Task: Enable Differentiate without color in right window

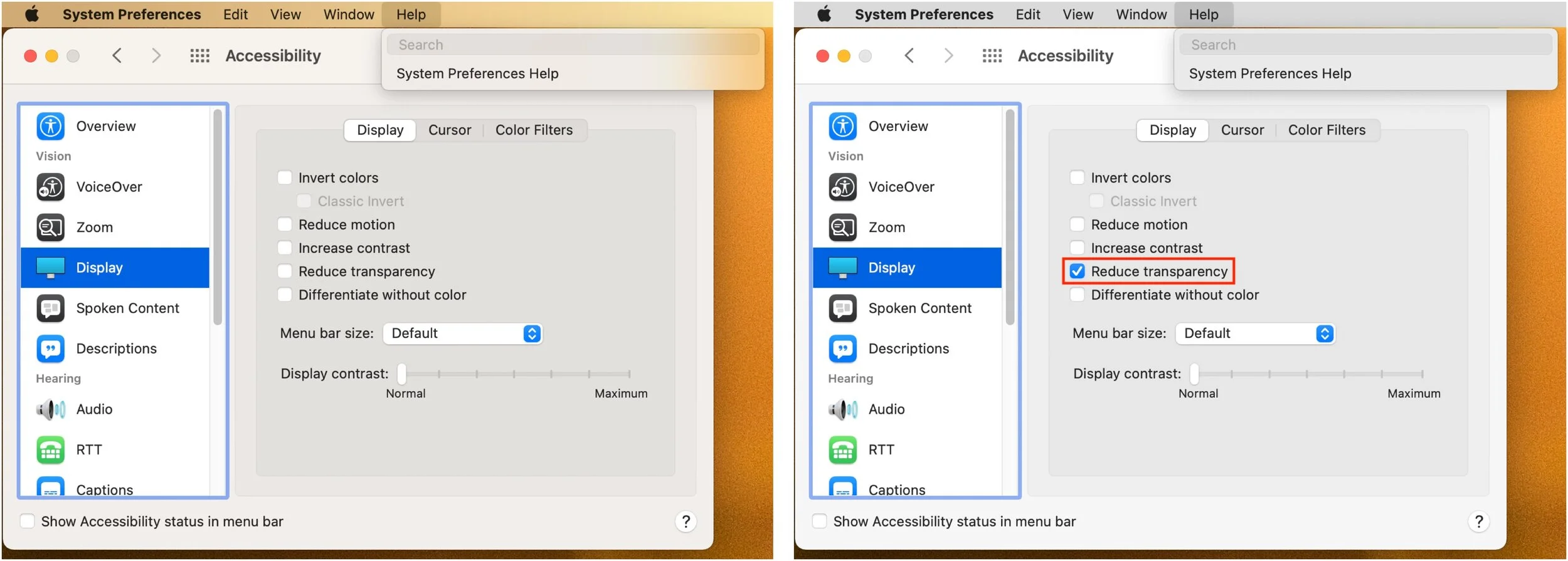Action: tap(1077, 295)
